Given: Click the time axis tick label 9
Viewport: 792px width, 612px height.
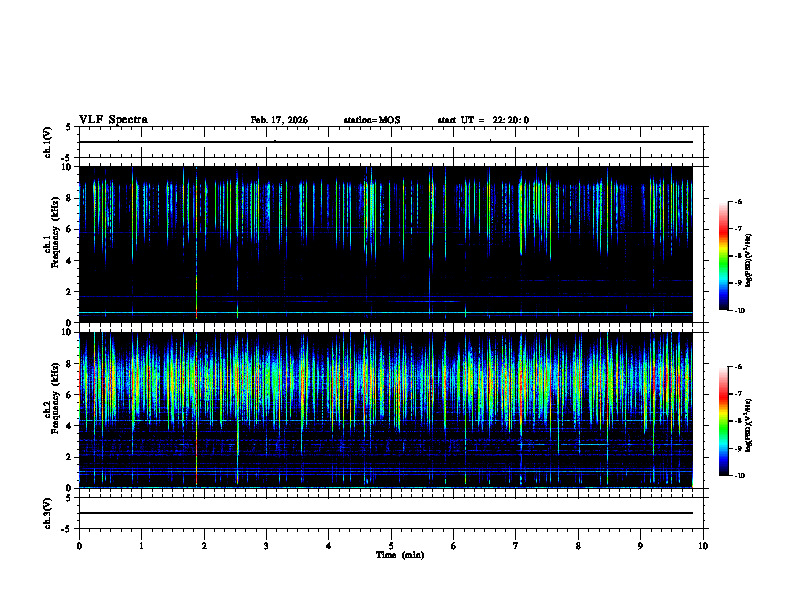Looking at the screenshot, I should [x=640, y=546].
